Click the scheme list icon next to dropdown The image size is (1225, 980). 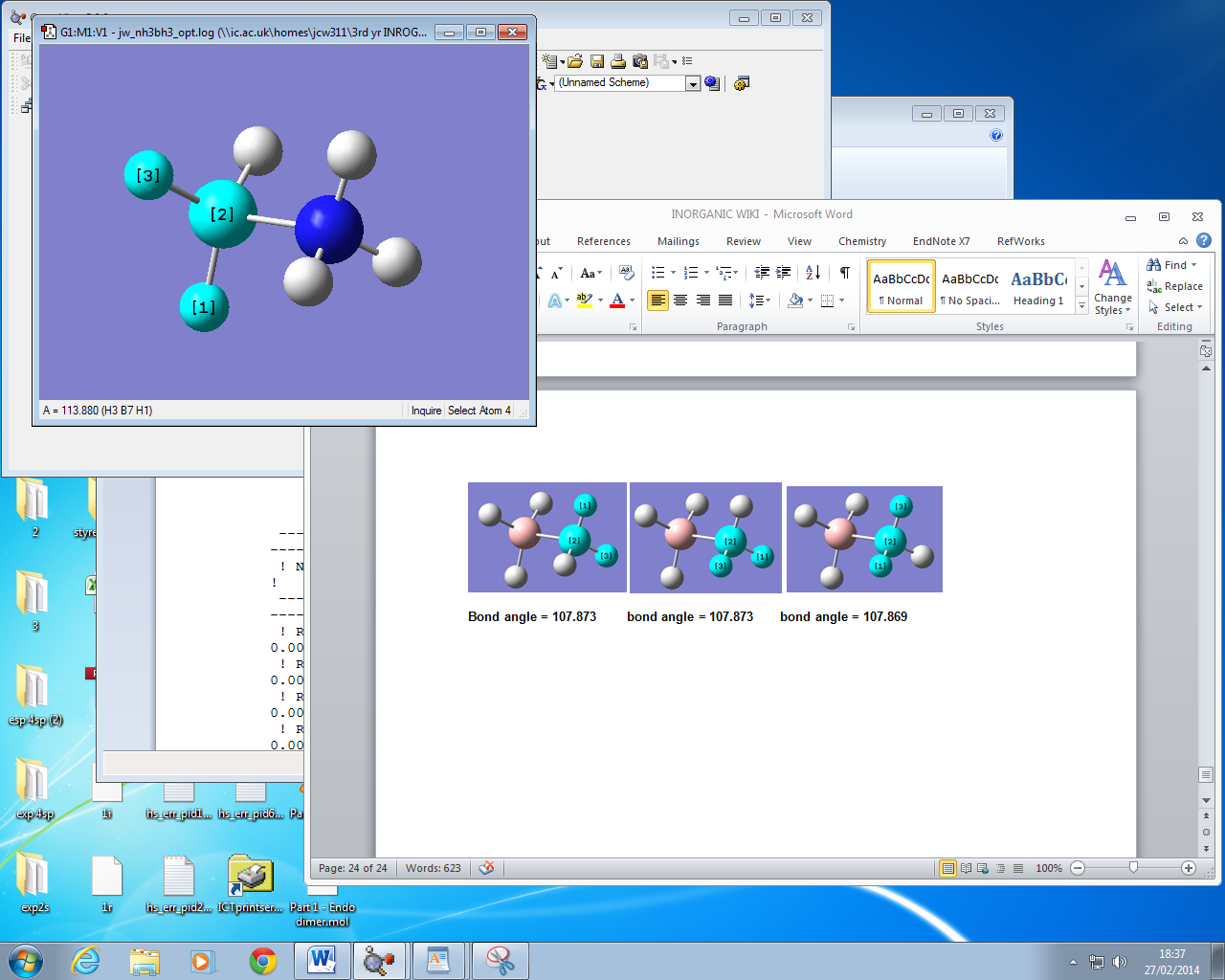[x=712, y=83]
